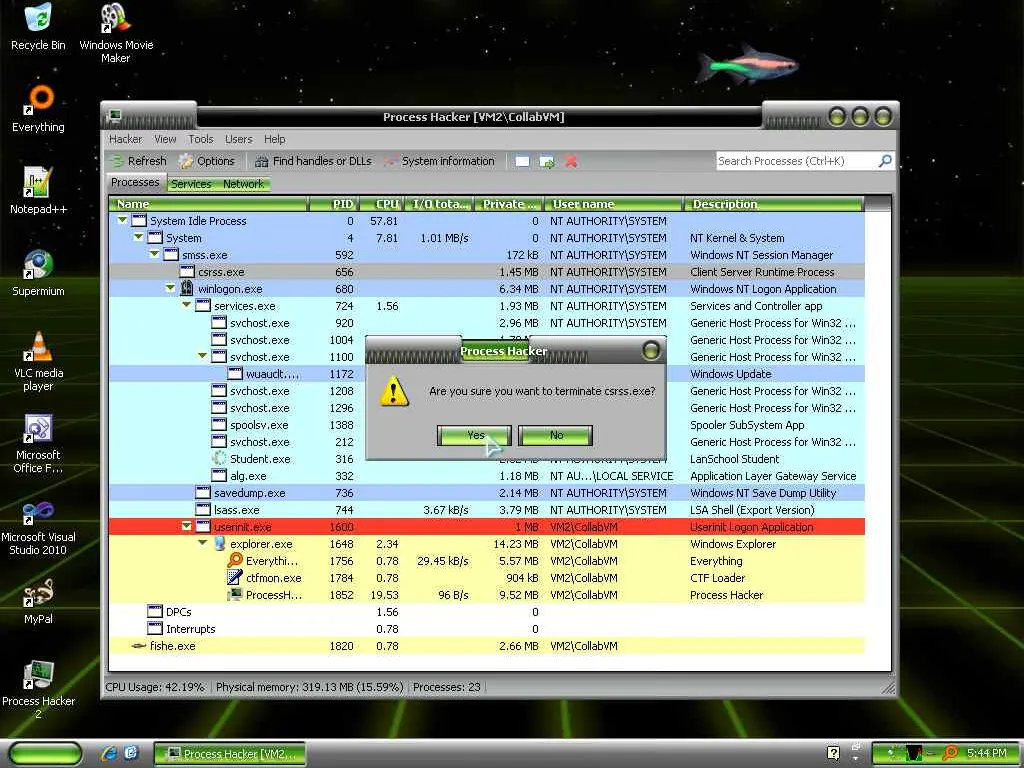
Task: Cancel termination with the No button
Action: (x=556, y=435)
